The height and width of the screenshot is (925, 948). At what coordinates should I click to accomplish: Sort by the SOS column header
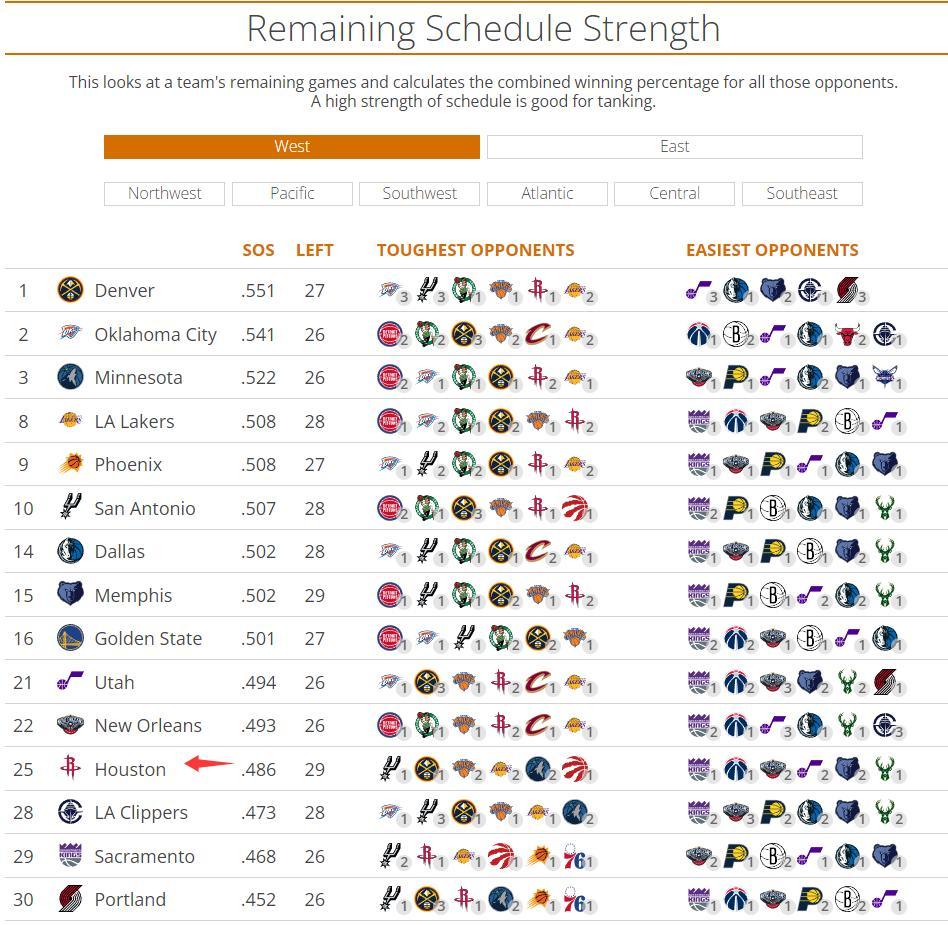click(x=258, y=250)
